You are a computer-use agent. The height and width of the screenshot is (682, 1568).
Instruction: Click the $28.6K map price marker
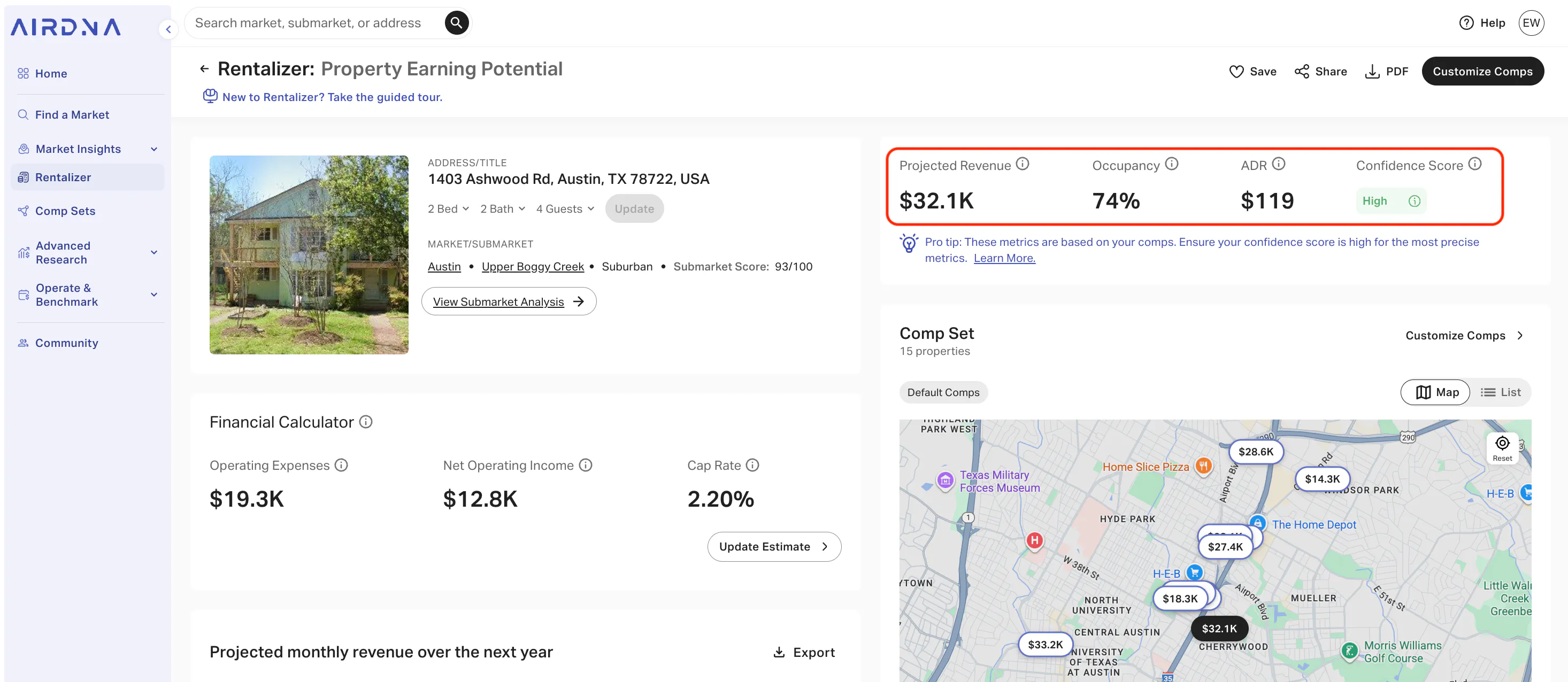click(x=1256, y=452)
